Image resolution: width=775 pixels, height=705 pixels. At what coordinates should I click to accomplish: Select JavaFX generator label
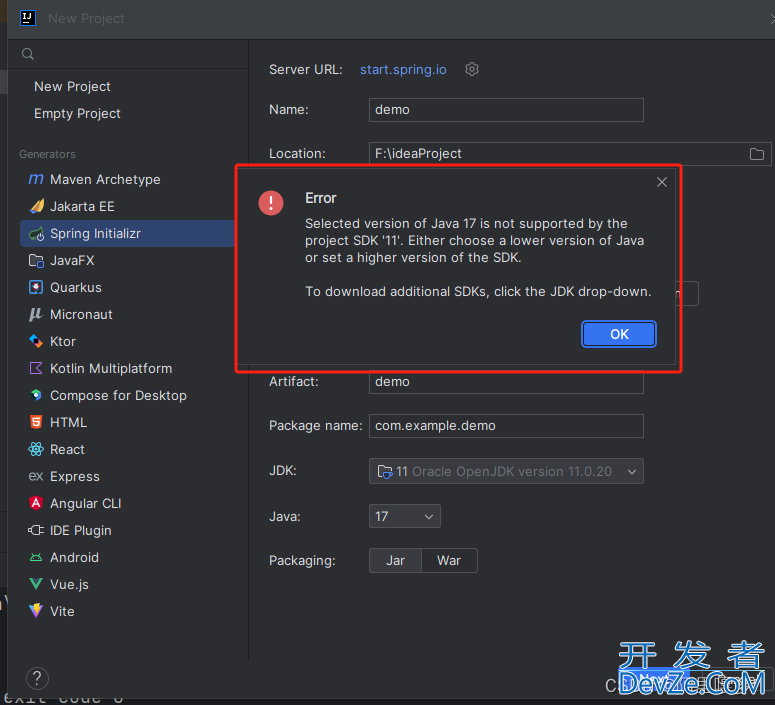[72, 261]
